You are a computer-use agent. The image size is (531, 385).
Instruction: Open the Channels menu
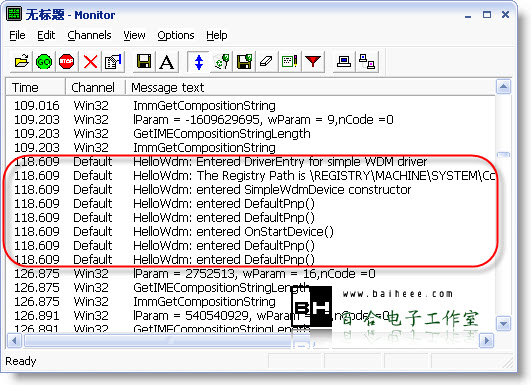point(89,35)
